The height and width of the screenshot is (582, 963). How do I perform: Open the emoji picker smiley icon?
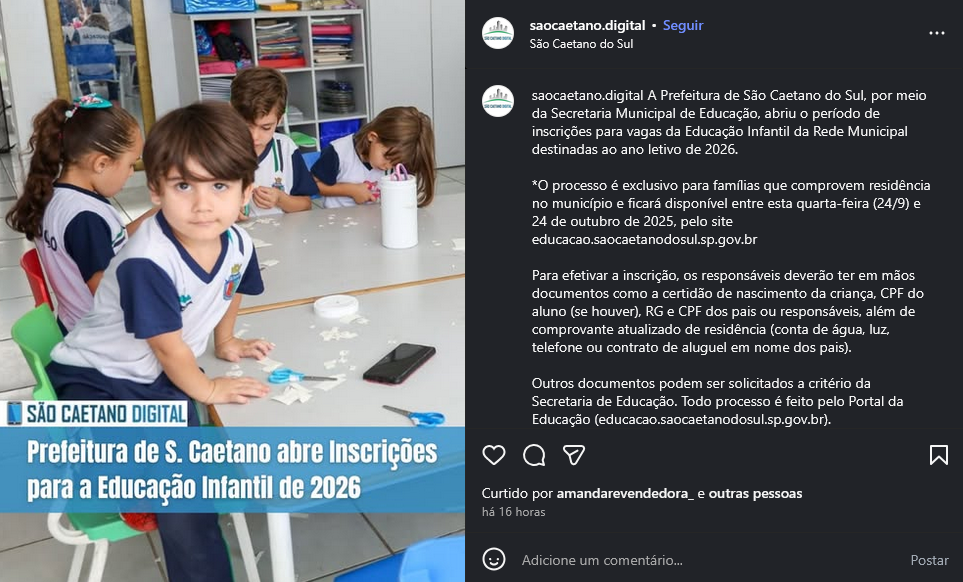tap(494, 559)
